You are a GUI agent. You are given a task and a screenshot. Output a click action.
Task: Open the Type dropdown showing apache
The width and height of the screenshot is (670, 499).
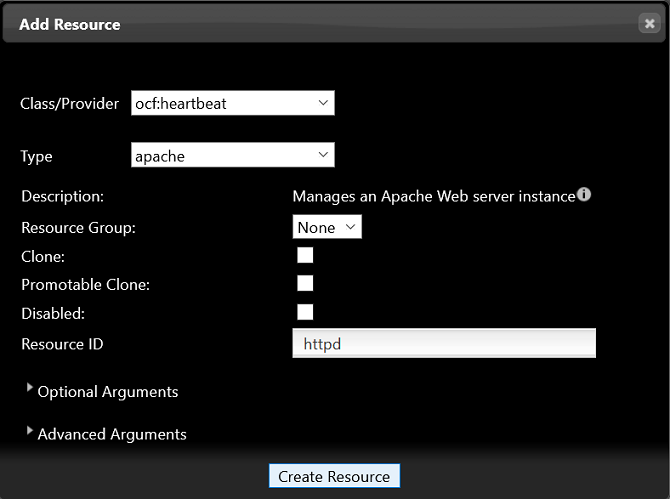(233, 155)
